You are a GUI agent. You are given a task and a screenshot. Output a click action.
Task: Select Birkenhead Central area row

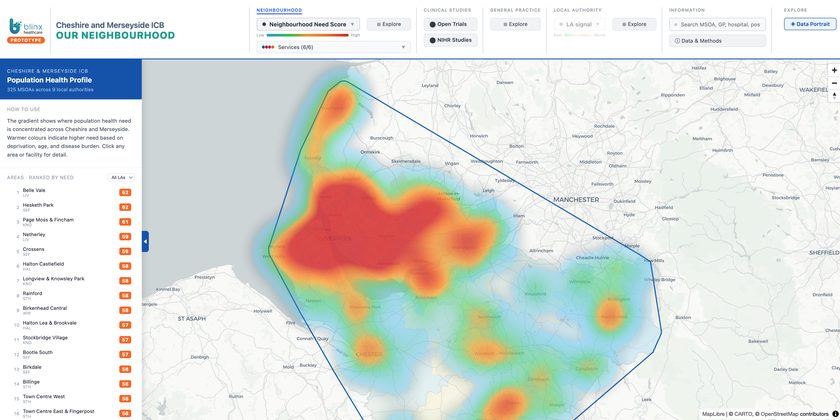pyautogui.click(x=71, y=310)
